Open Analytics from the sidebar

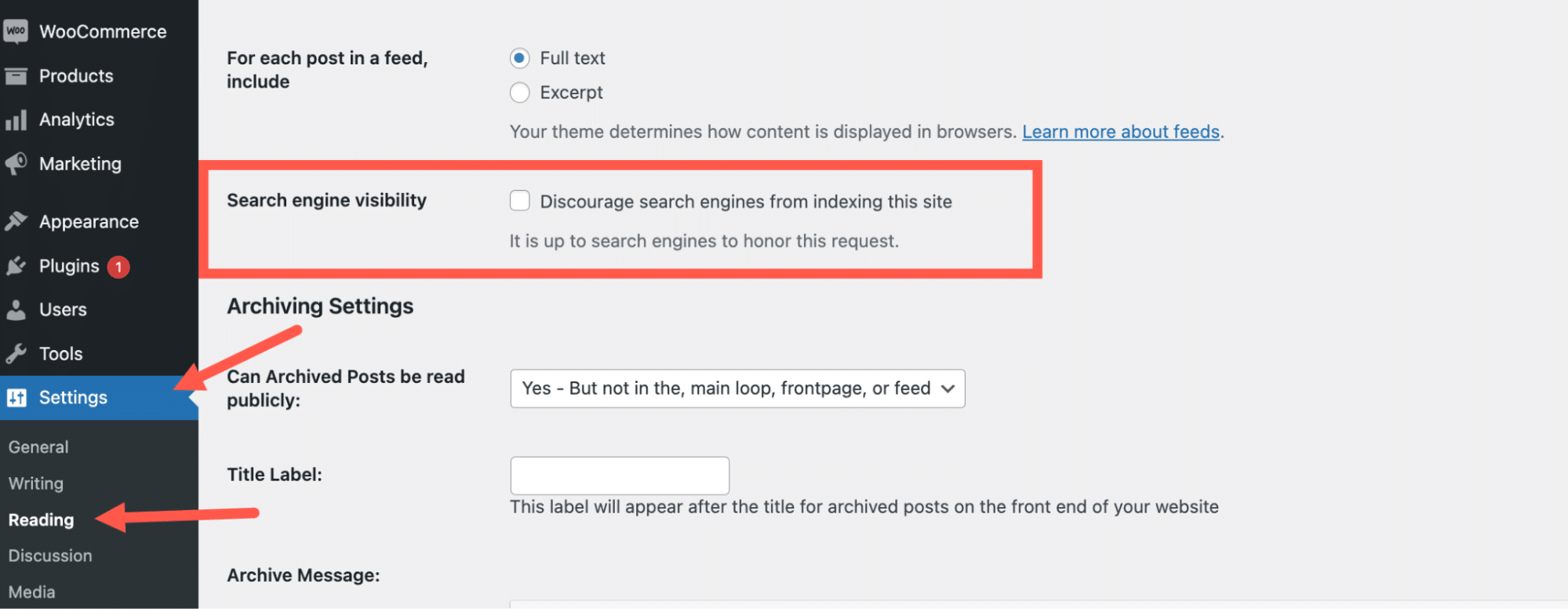[x=77, y=119]
